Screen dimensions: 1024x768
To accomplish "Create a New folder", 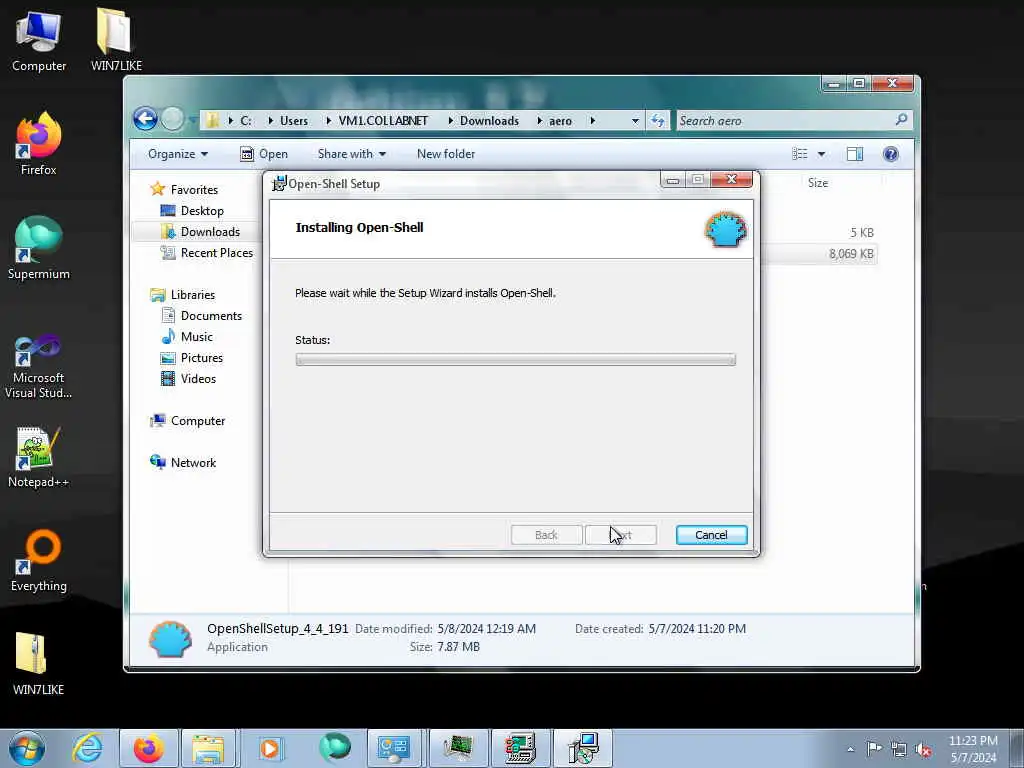I will coord(446,154).
